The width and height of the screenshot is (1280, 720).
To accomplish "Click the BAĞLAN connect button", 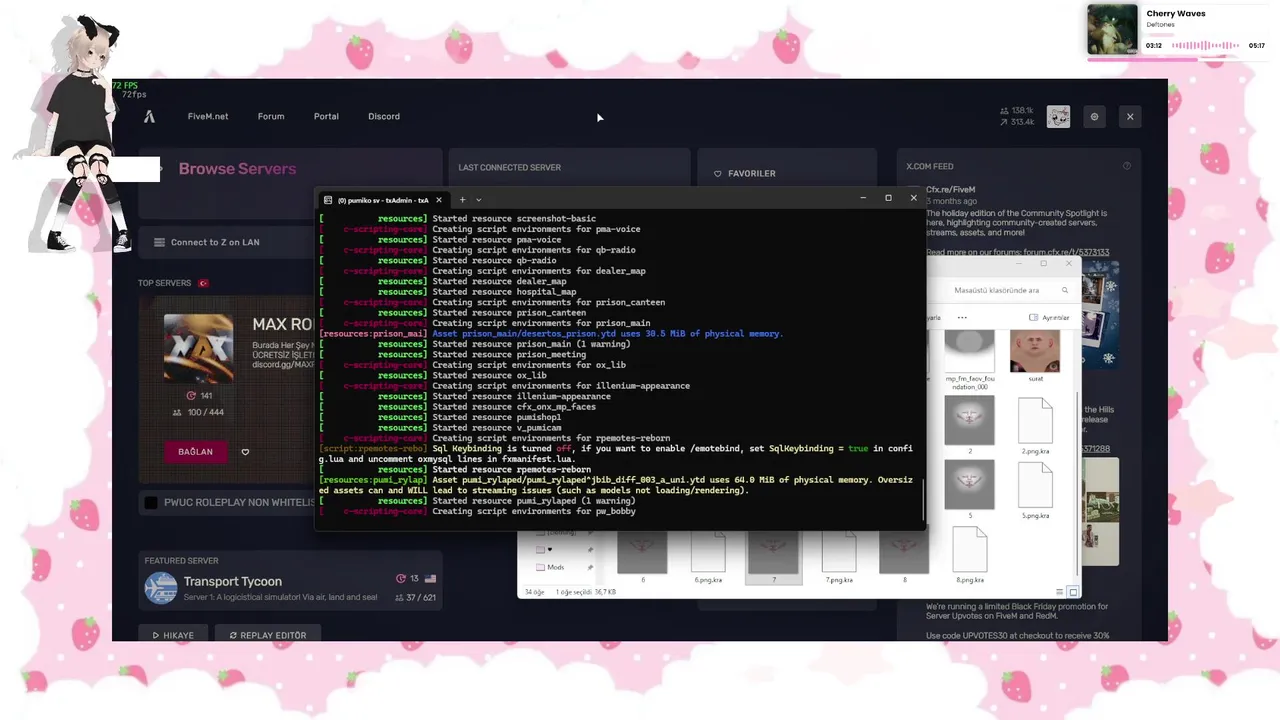I will pos(195,451).
